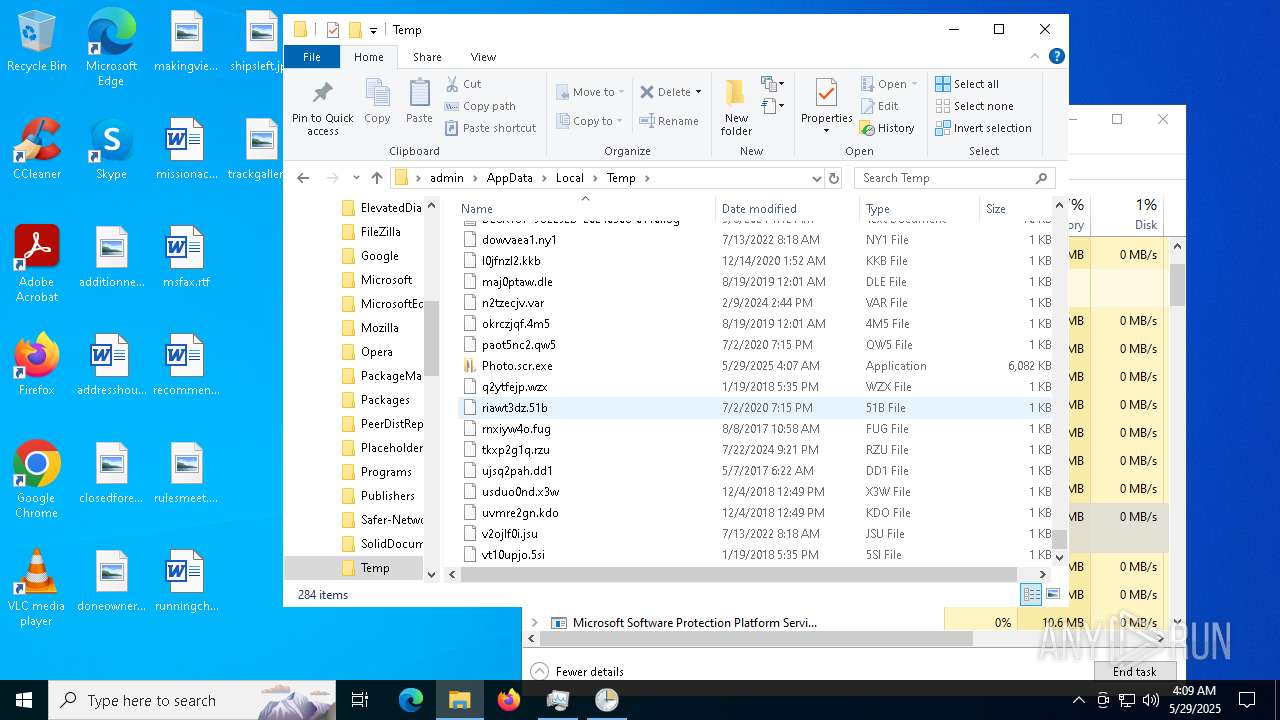
Task: Switch to large icons view layout
Action: 1052,594
